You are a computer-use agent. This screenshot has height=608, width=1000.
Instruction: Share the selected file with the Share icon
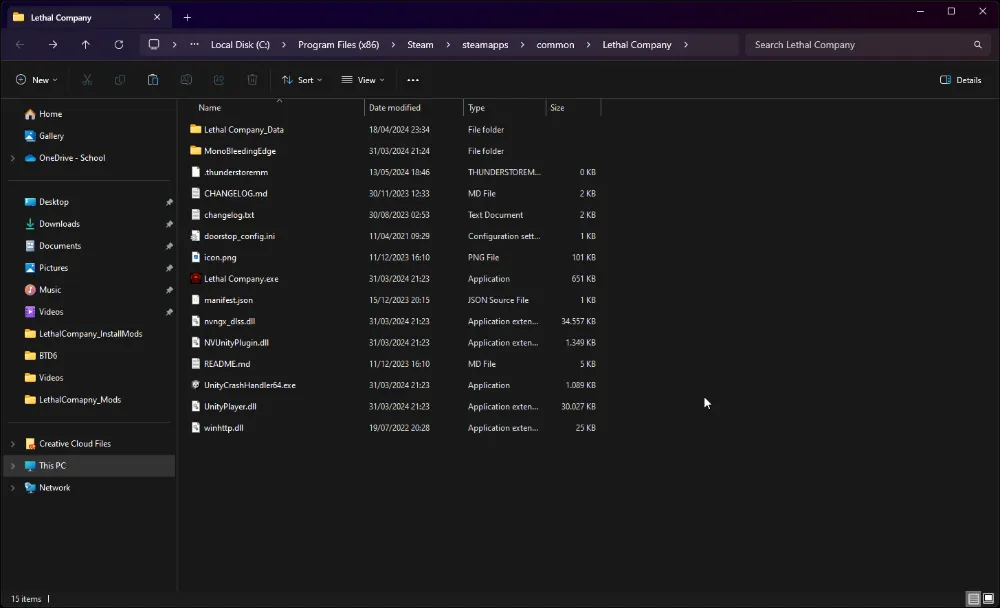[219, 80]
